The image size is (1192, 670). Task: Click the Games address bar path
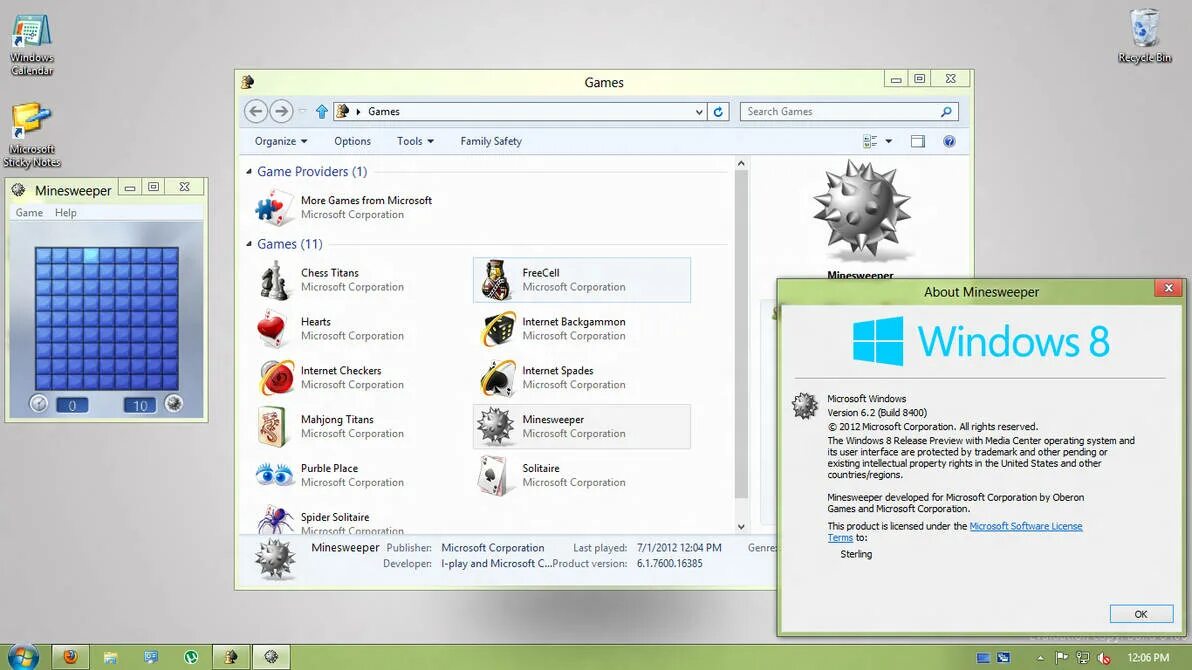(383, 112)
